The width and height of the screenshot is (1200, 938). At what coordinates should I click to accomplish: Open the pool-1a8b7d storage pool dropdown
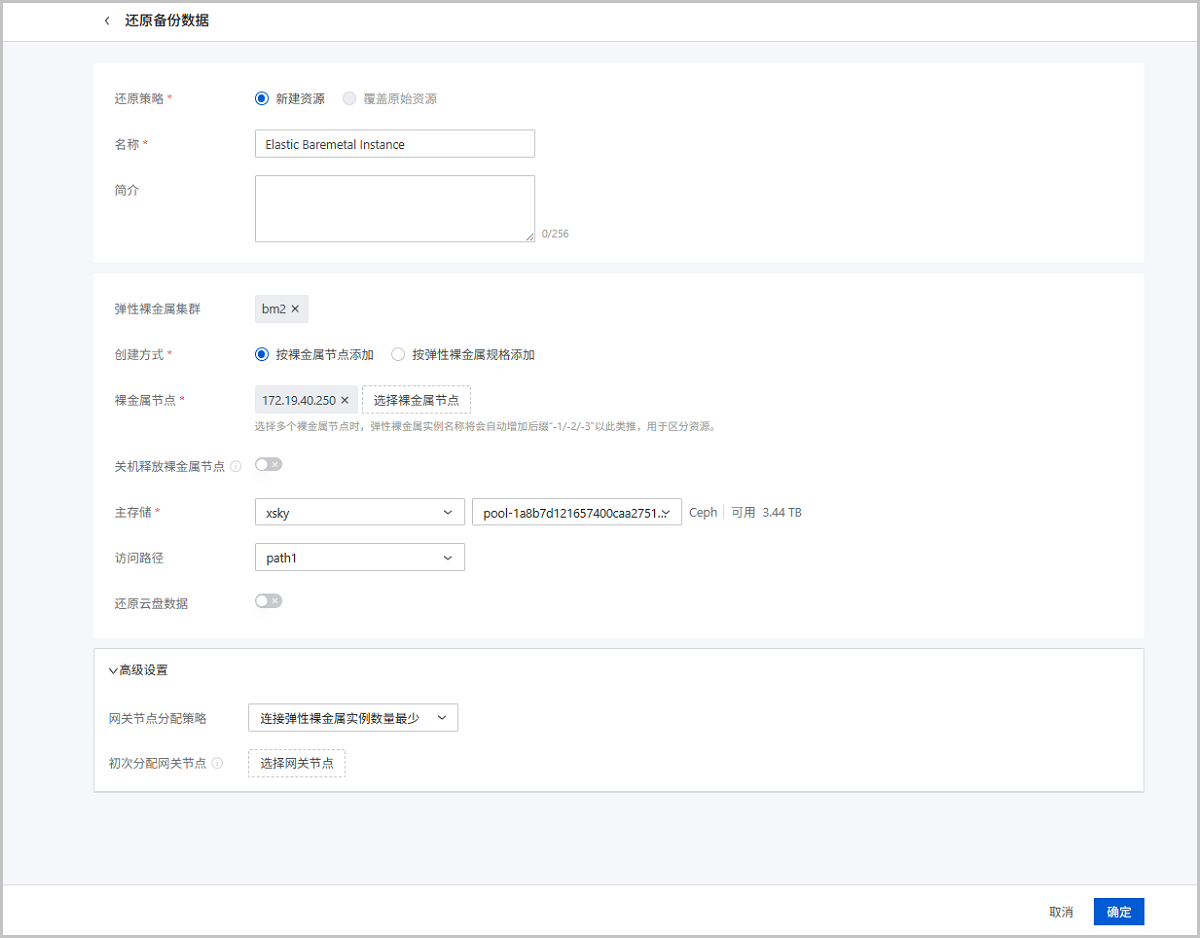pyautogui.click(x=576, y=512)
